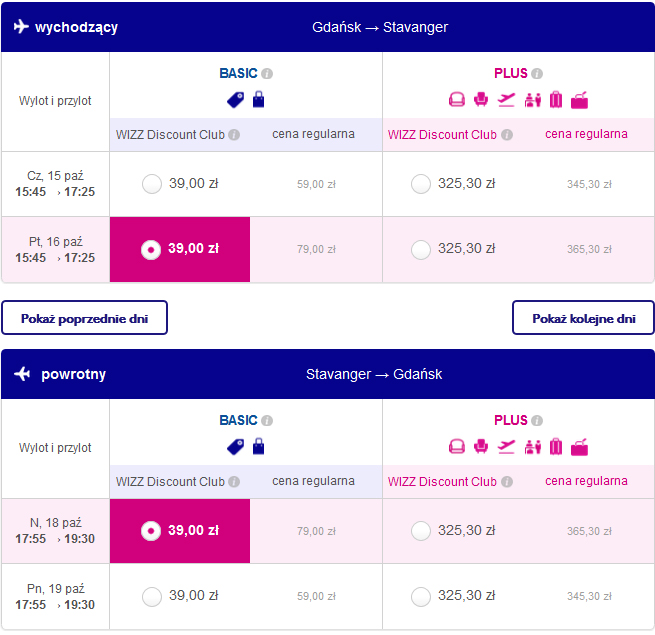Click info icon beside outbound PLUS WIZZ Discount Club
655x635 pixels.
pos(507,135)
